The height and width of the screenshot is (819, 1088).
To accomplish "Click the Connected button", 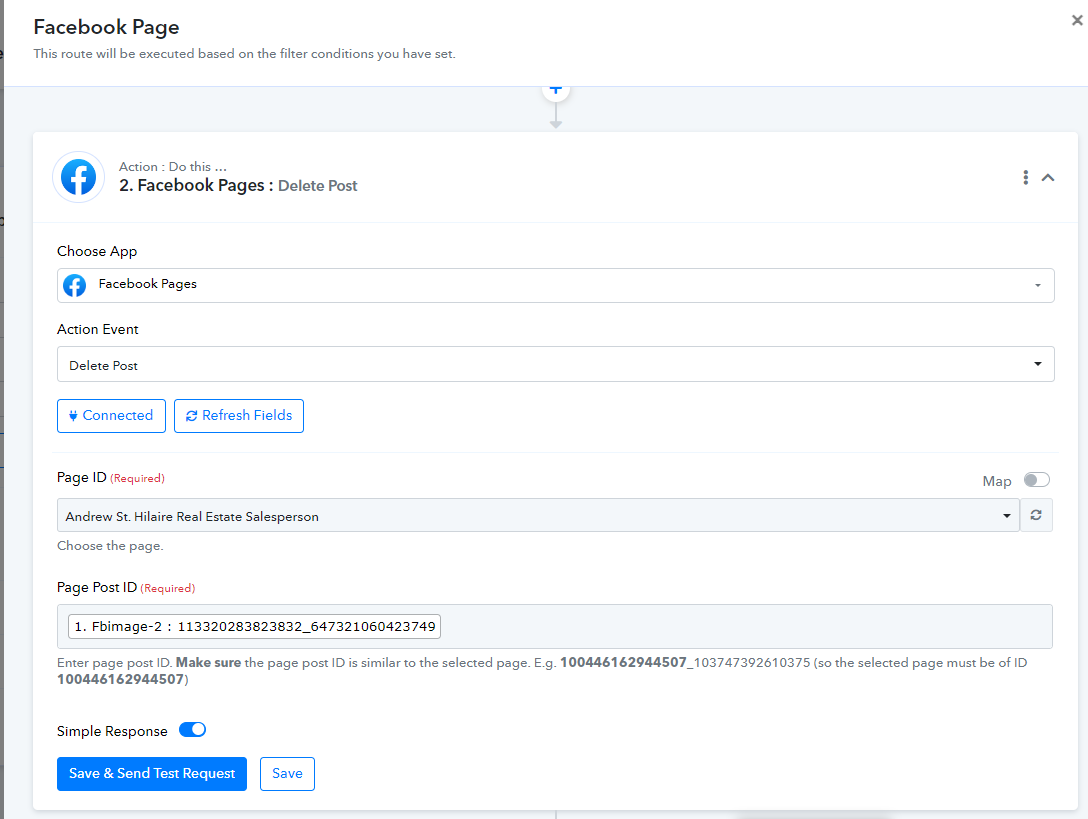I will pyautogui.click(x=111, y=416).
